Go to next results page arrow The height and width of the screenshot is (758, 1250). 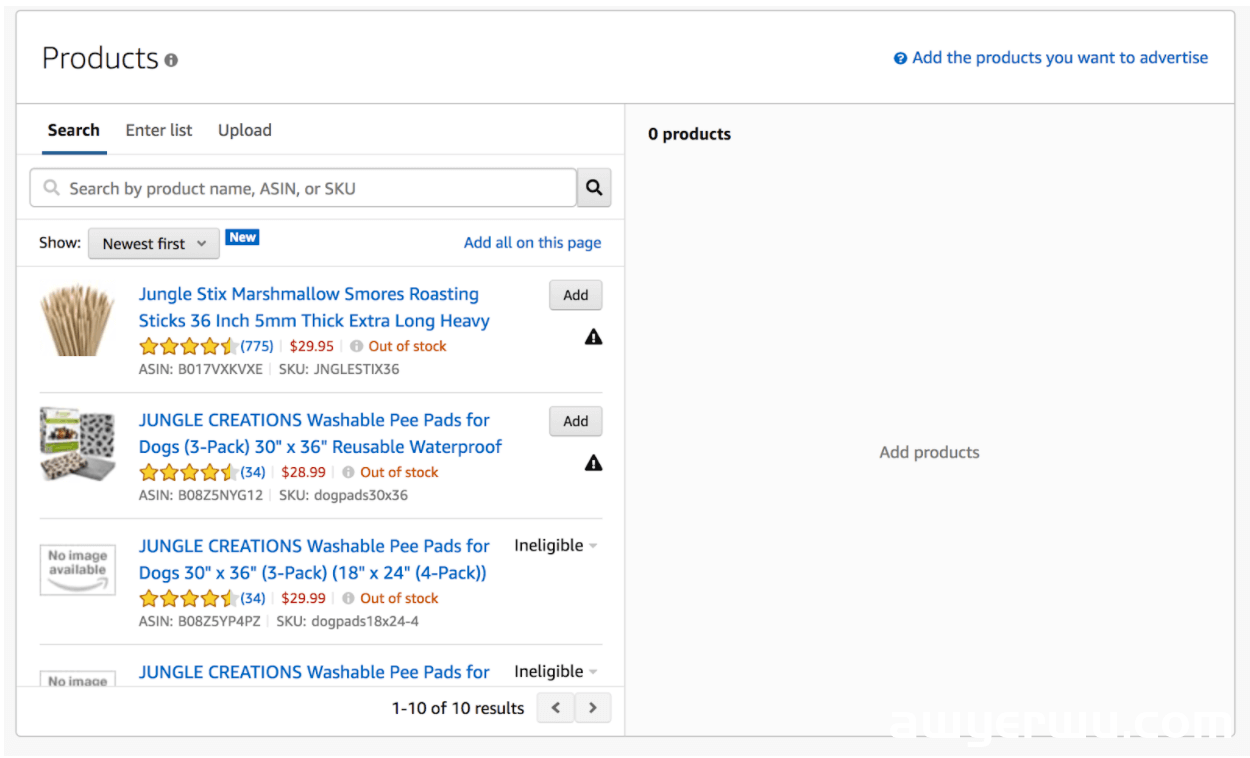593,708
